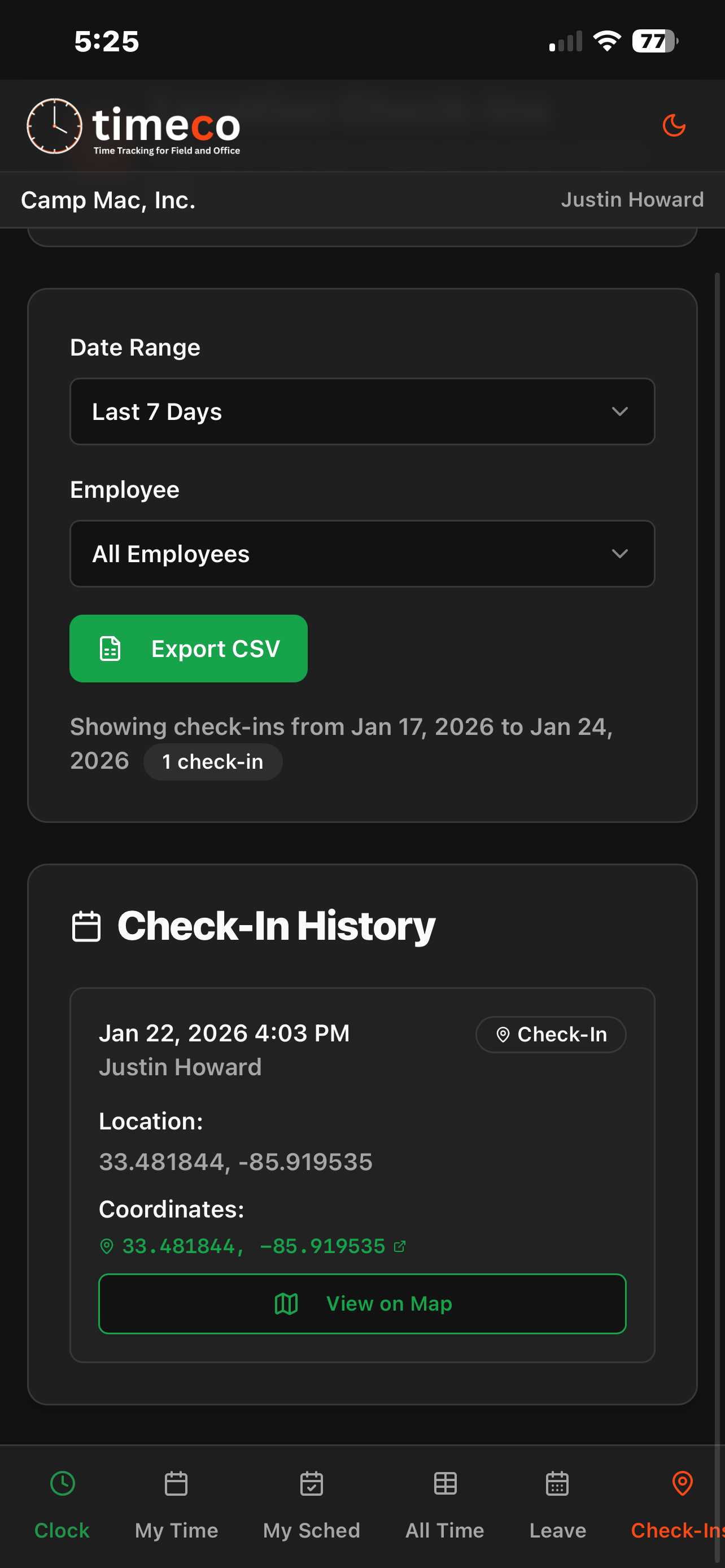
Task: Click the battery indicator showing 77
Action: click(655, 41)
